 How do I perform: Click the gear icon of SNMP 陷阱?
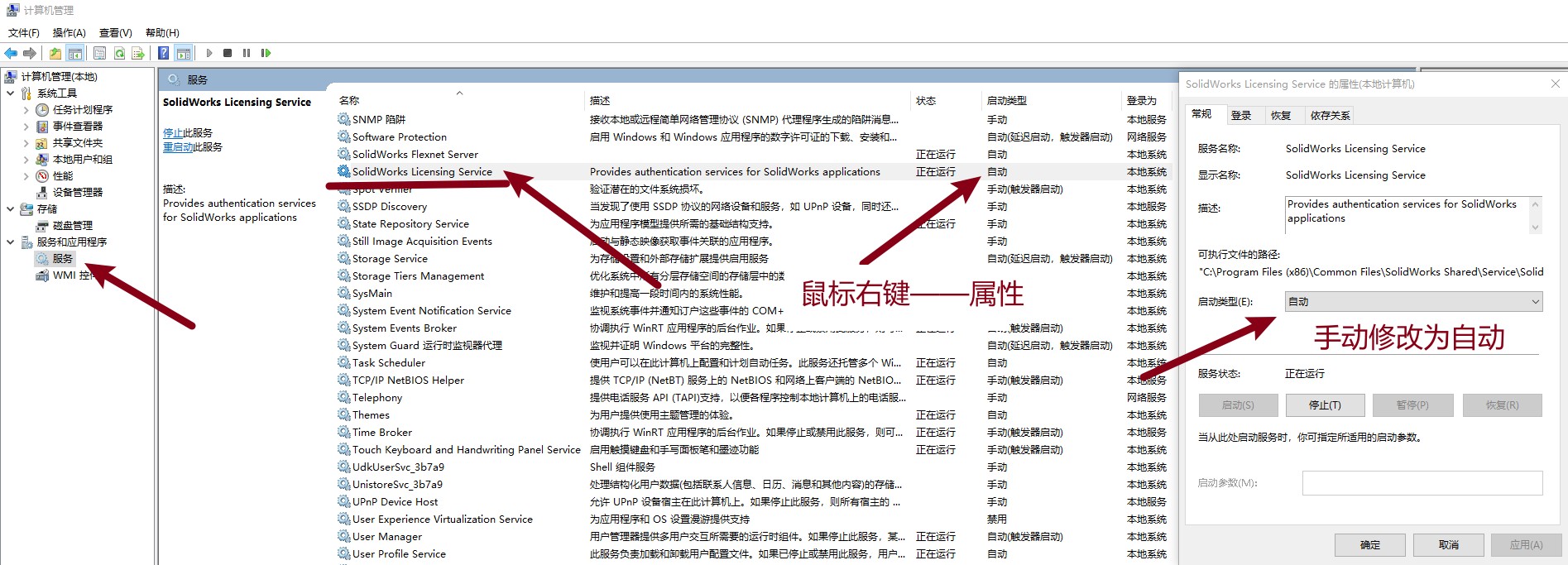[x=343, y=119]
